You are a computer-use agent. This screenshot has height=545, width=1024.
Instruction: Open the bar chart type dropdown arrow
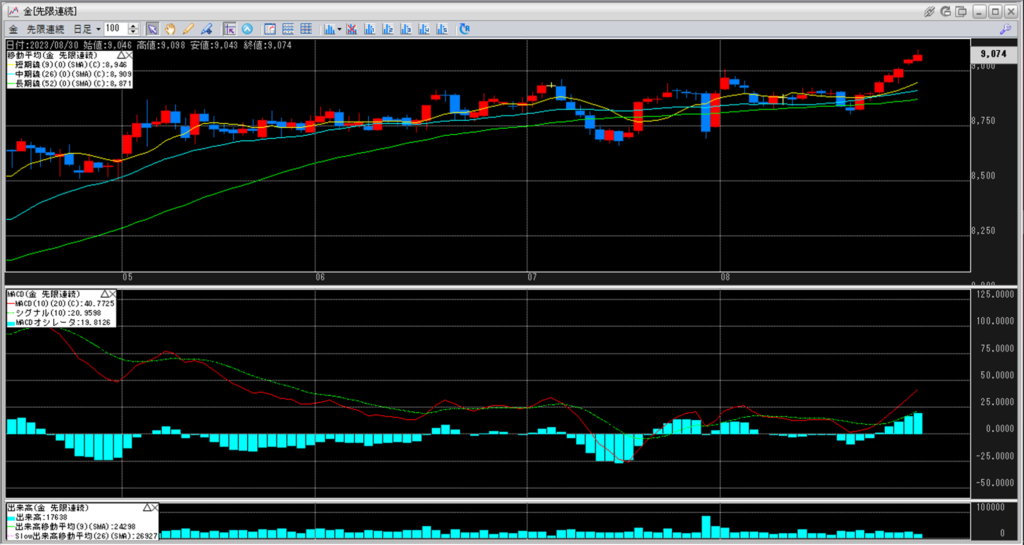[x=340, y=28]
